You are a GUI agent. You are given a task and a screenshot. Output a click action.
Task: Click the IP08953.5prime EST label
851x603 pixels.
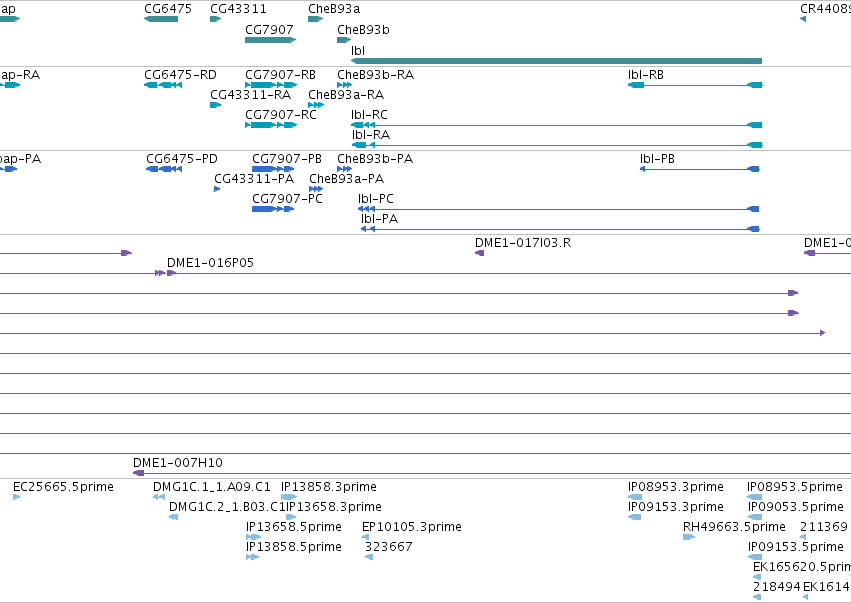click(x=795, y=487)
